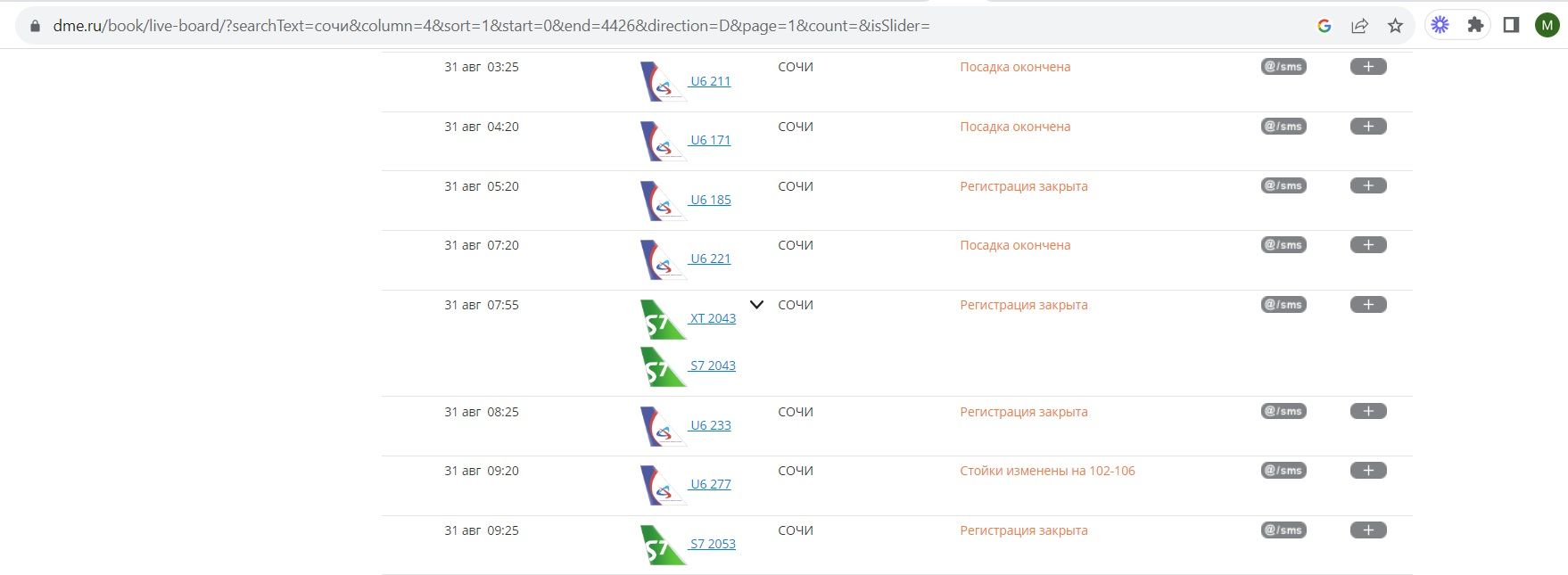This screenshot has width=1568, height=575.
Task: Open the Chrome profile avatar M
Action: 1547,25
